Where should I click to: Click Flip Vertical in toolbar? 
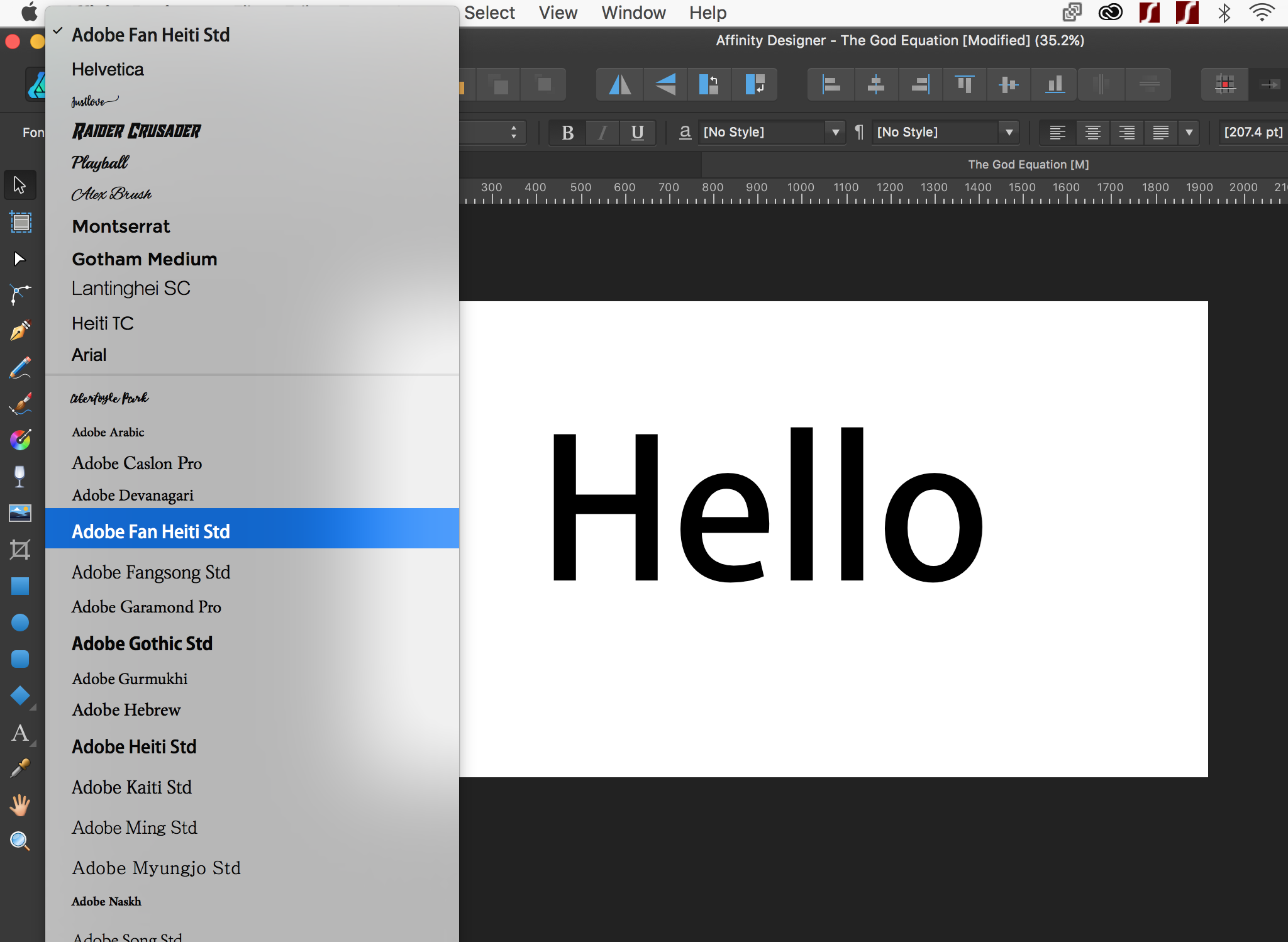click(665, 84)
